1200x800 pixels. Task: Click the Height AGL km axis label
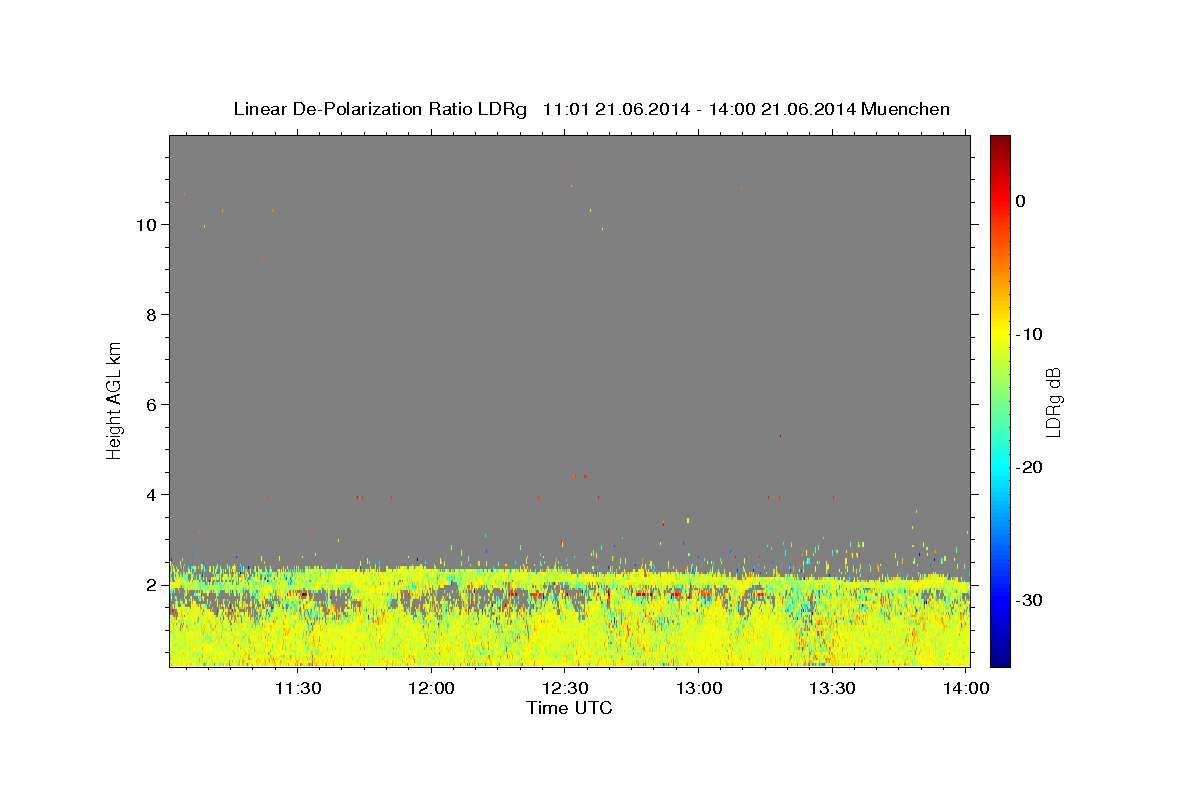pos(115,400)
